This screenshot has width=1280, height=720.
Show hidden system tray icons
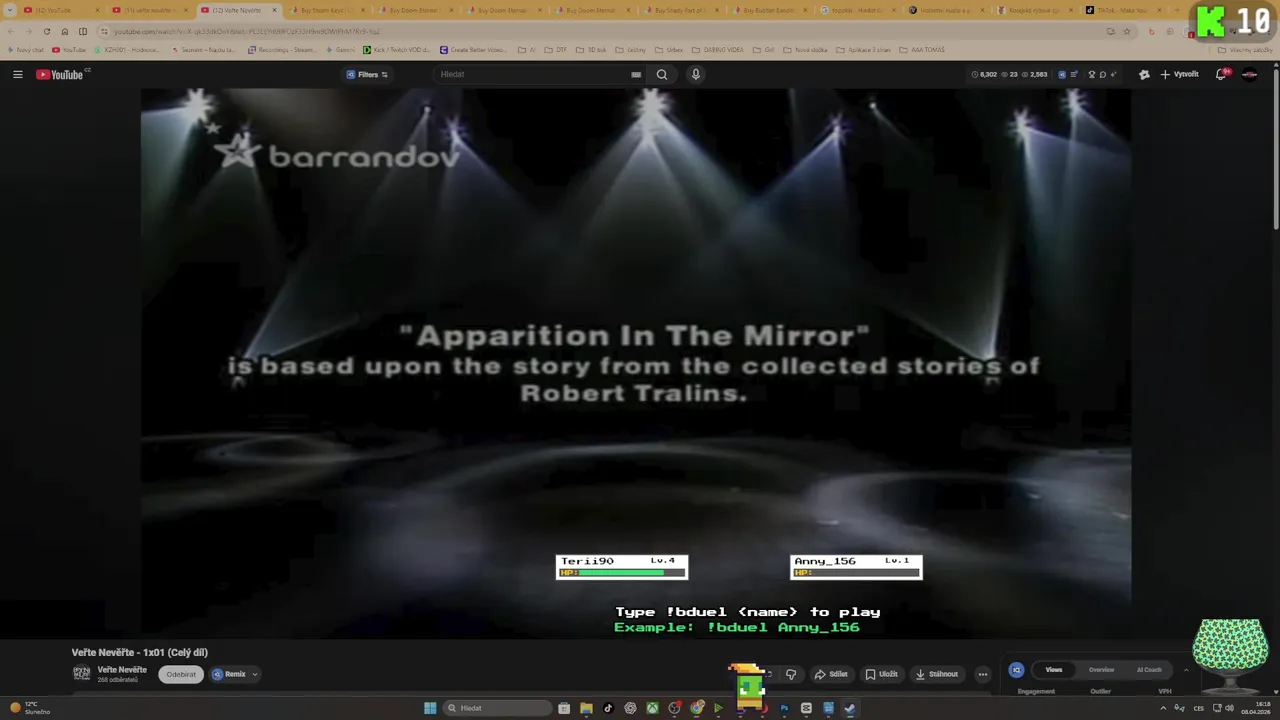coord(1162,708)
